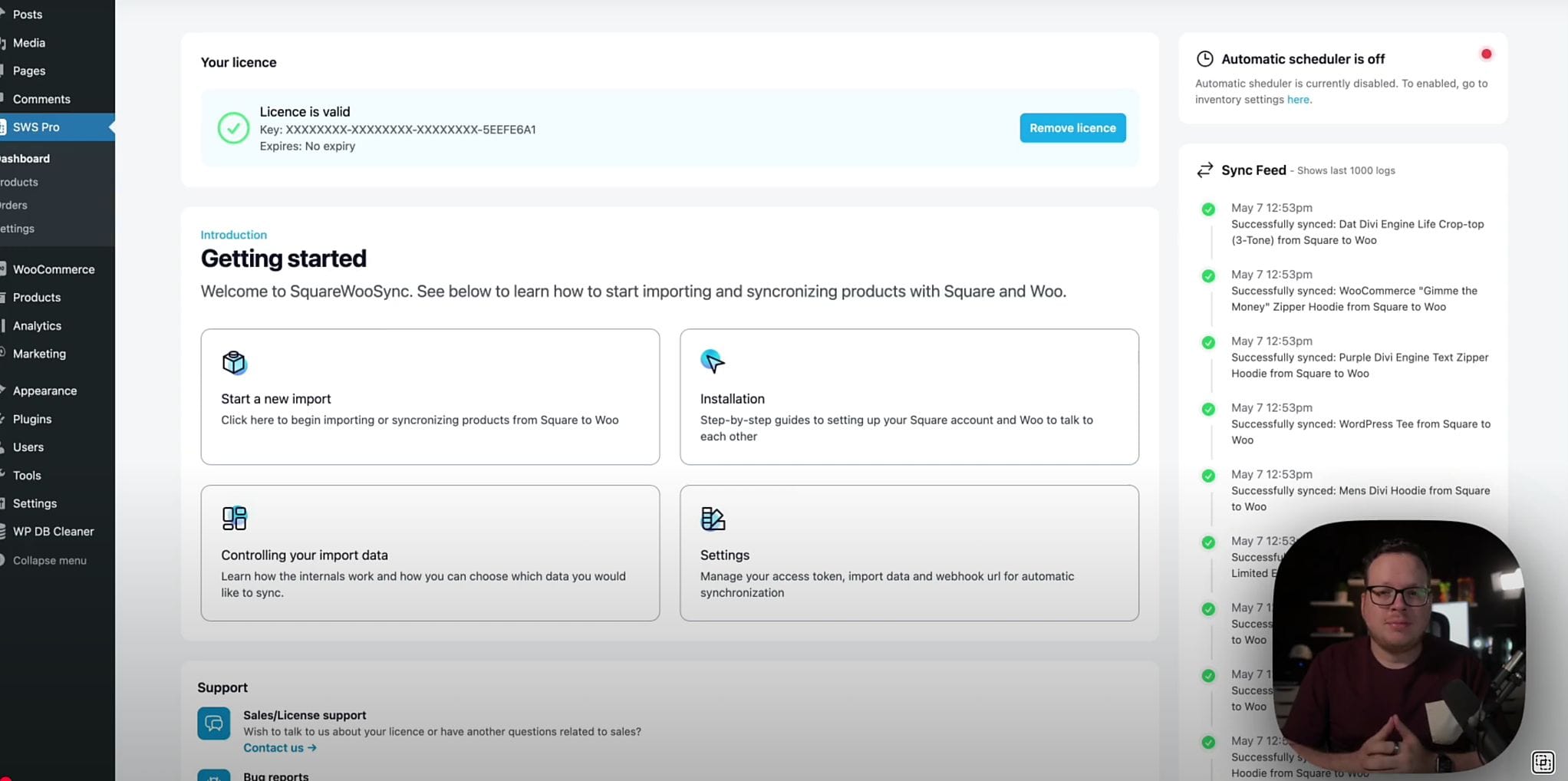Click the Sales/License support chat bubble icon

click(x=213, y=723)
